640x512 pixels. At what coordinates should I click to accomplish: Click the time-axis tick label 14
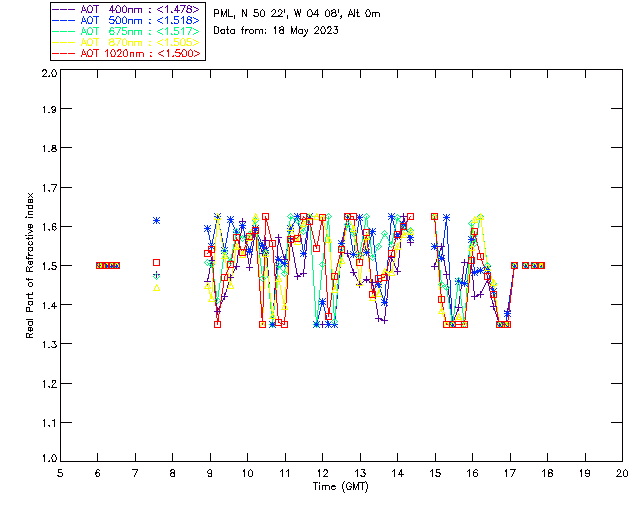point(398,473)
